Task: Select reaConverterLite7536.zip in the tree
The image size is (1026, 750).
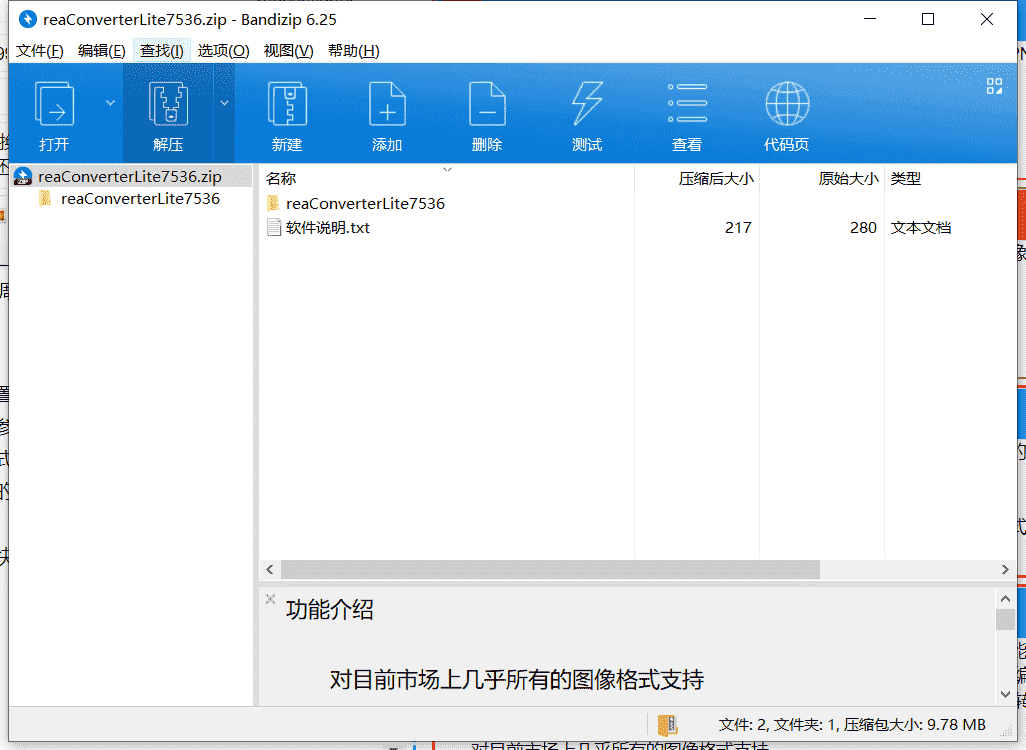Action: [x=130, y=177]
